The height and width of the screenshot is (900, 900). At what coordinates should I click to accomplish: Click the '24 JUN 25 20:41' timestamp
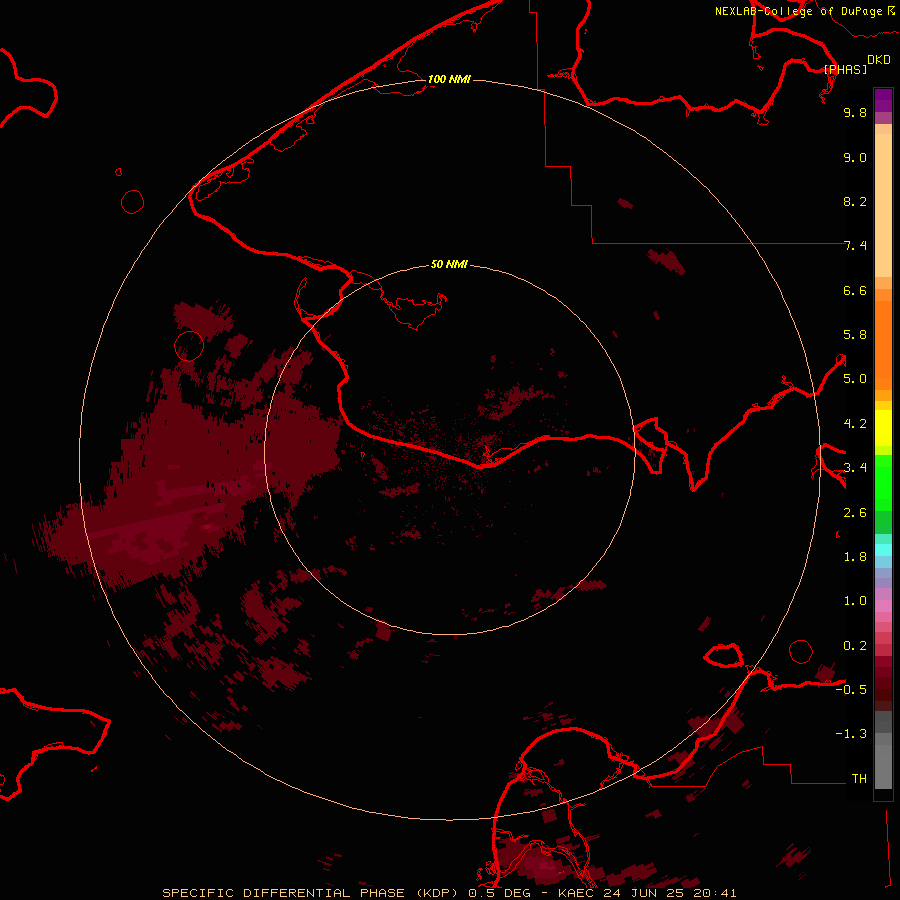tap(669, 893)
